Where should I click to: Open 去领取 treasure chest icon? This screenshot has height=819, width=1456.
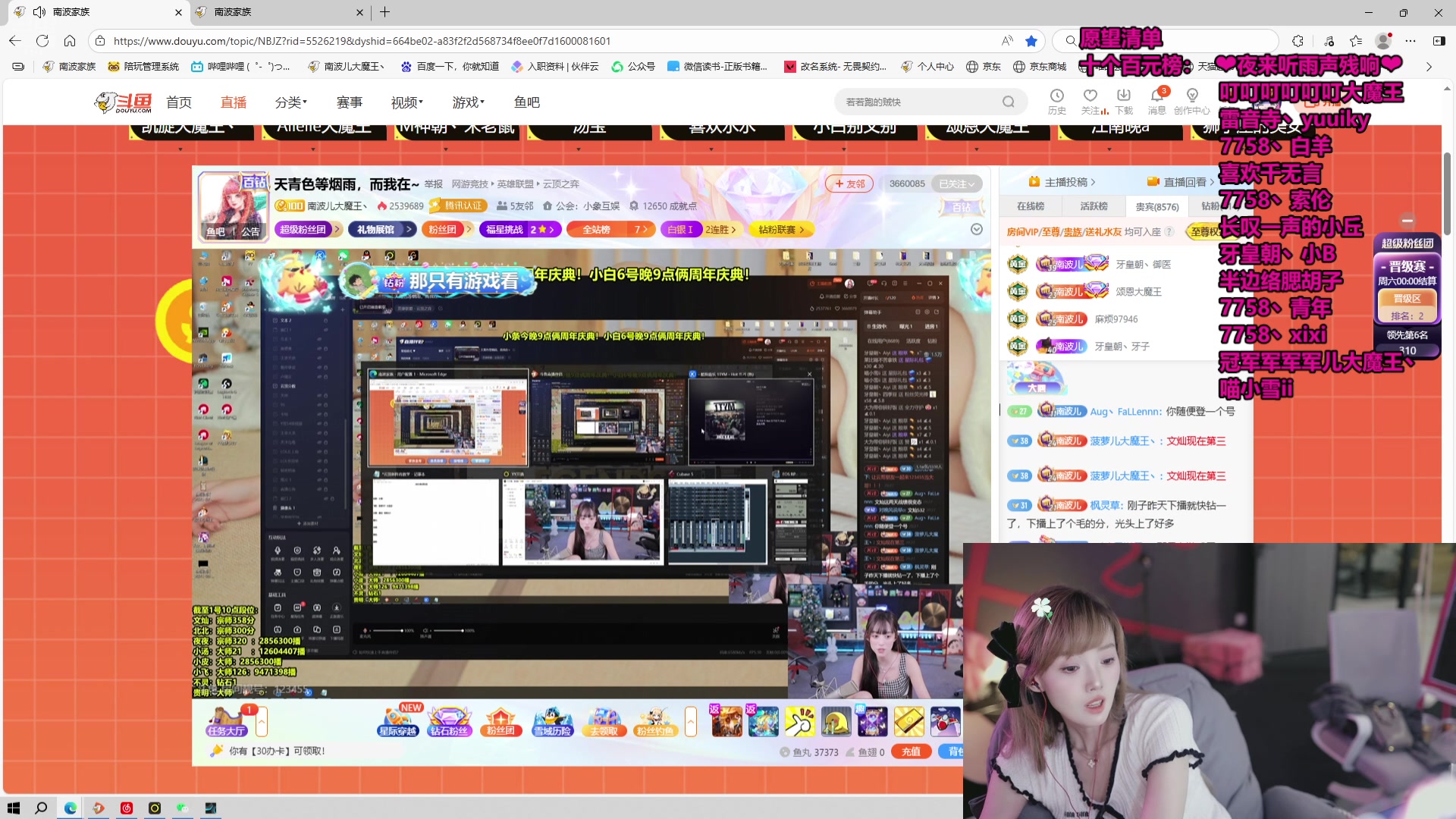pos(604,721)
